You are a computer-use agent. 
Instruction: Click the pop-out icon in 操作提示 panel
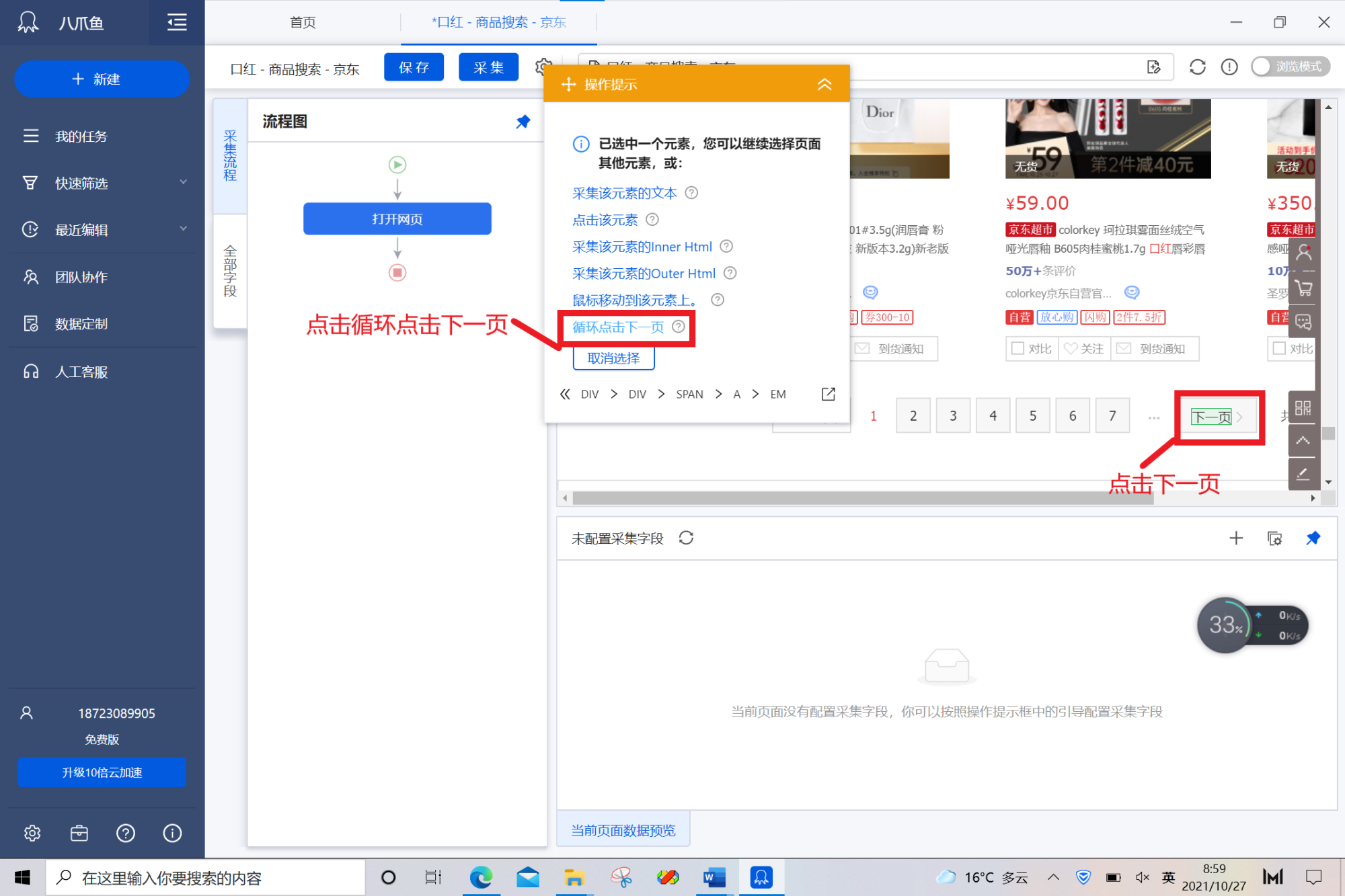828,394
